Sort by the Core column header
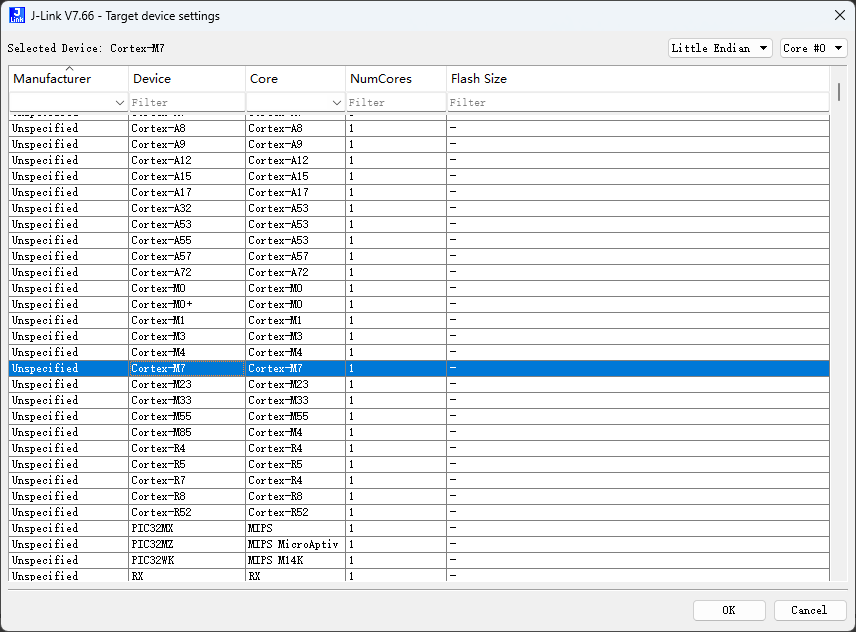 tap(295, 79)
